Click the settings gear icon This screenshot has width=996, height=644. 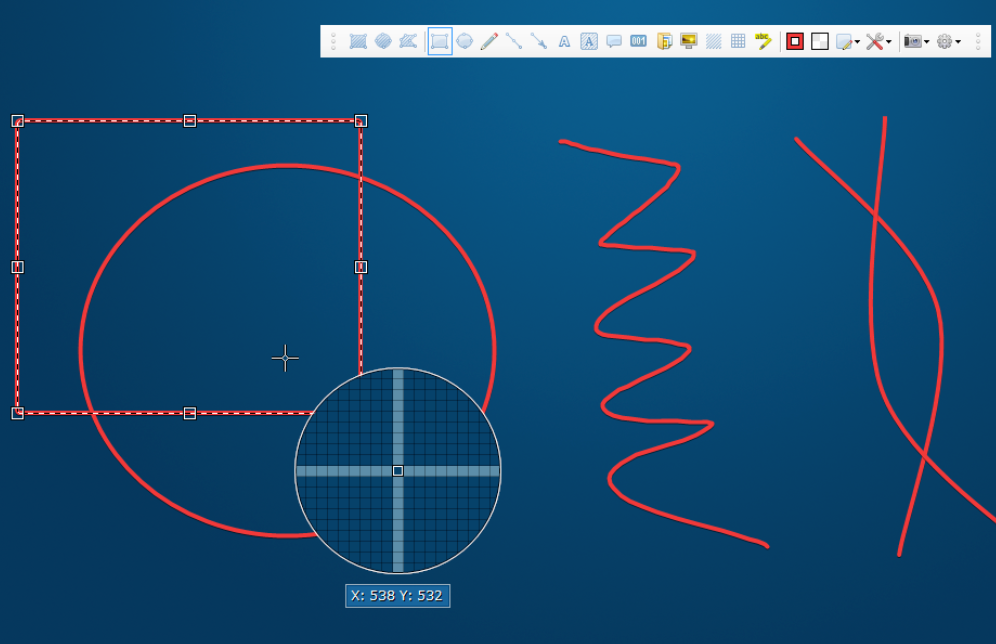(x=945, y=42)
